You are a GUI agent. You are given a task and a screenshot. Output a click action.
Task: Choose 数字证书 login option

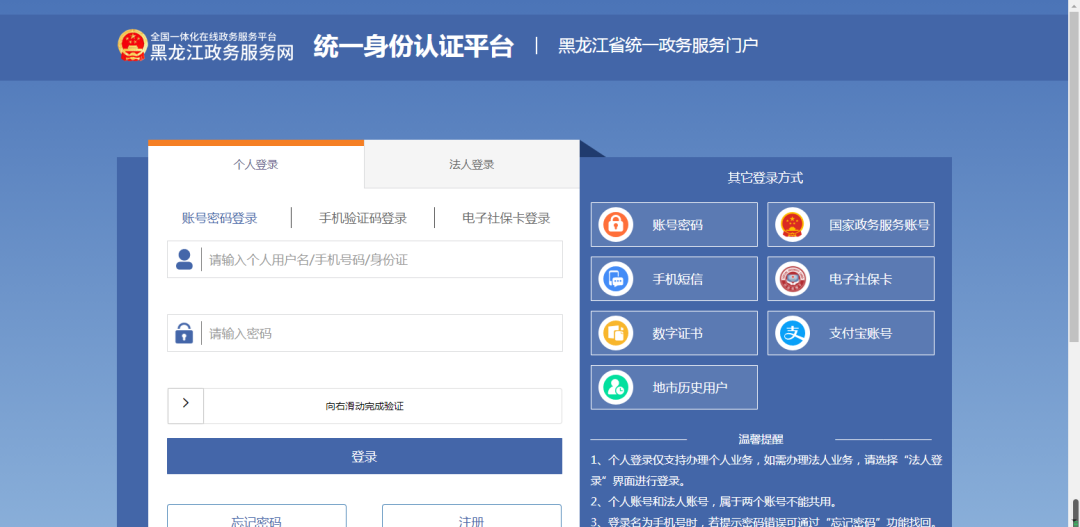[674, 333]
